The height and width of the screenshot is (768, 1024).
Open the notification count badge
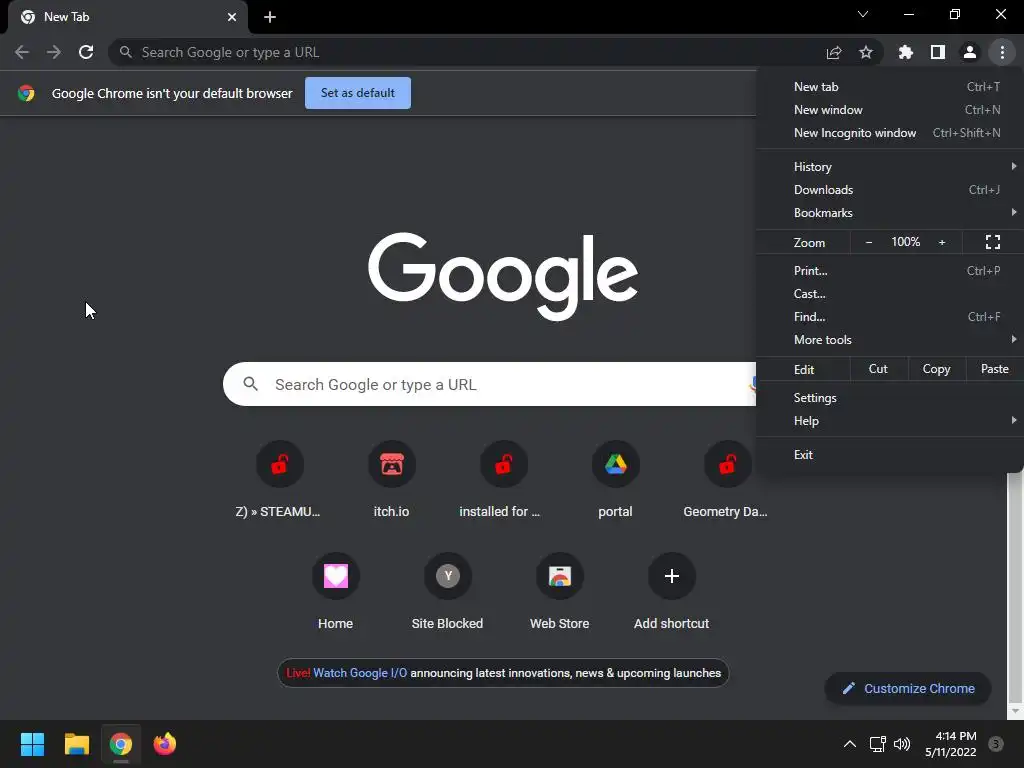(996, 744)
